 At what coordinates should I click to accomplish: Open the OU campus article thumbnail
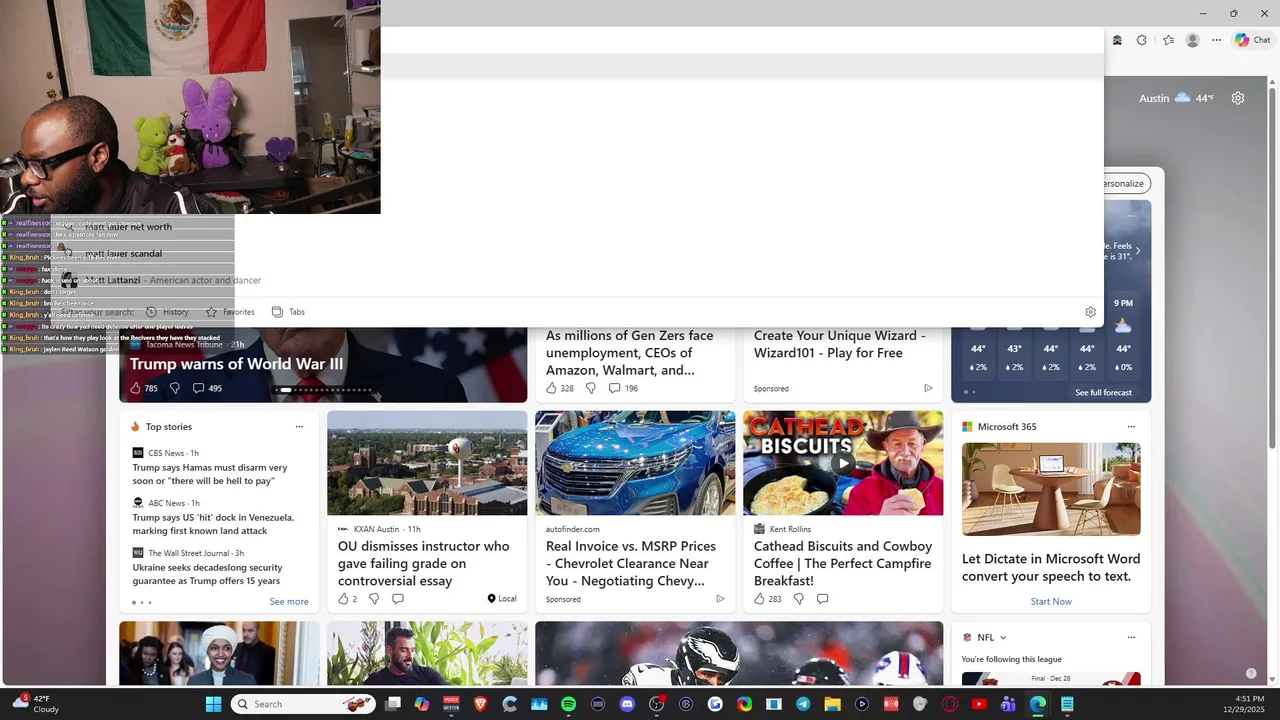coord(427,463)
